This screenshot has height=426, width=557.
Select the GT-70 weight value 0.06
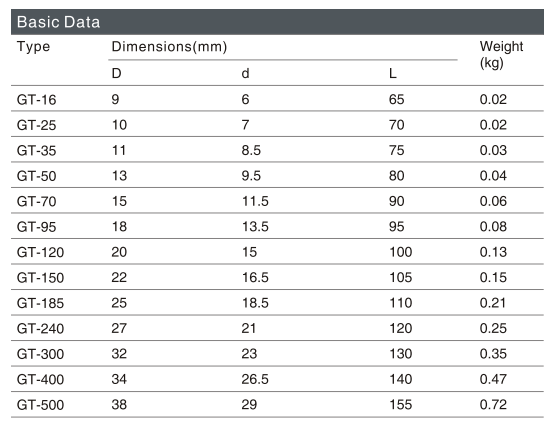click(x=493, y=201)
